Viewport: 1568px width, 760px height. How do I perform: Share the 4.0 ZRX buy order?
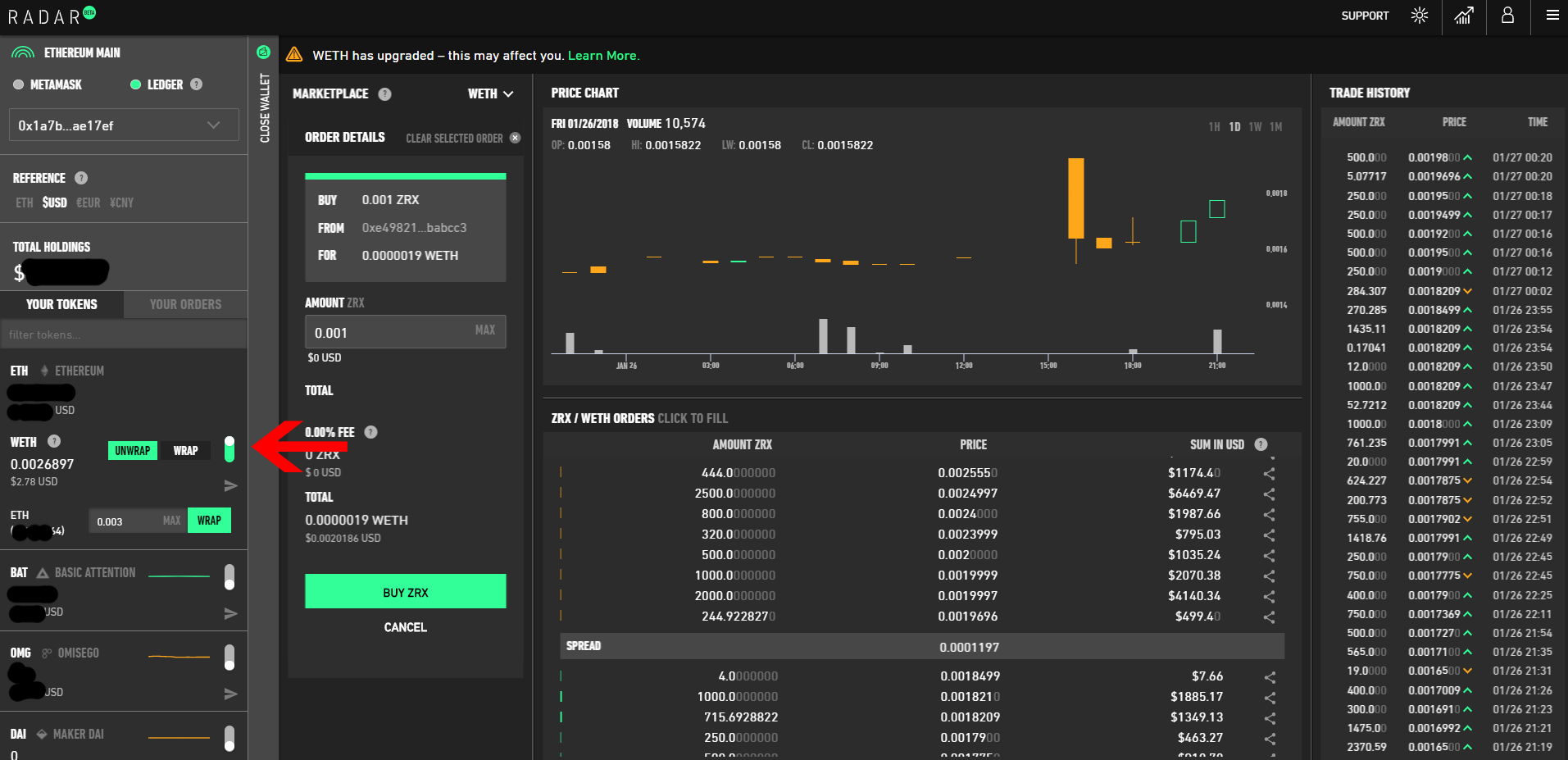point(1270,677)
